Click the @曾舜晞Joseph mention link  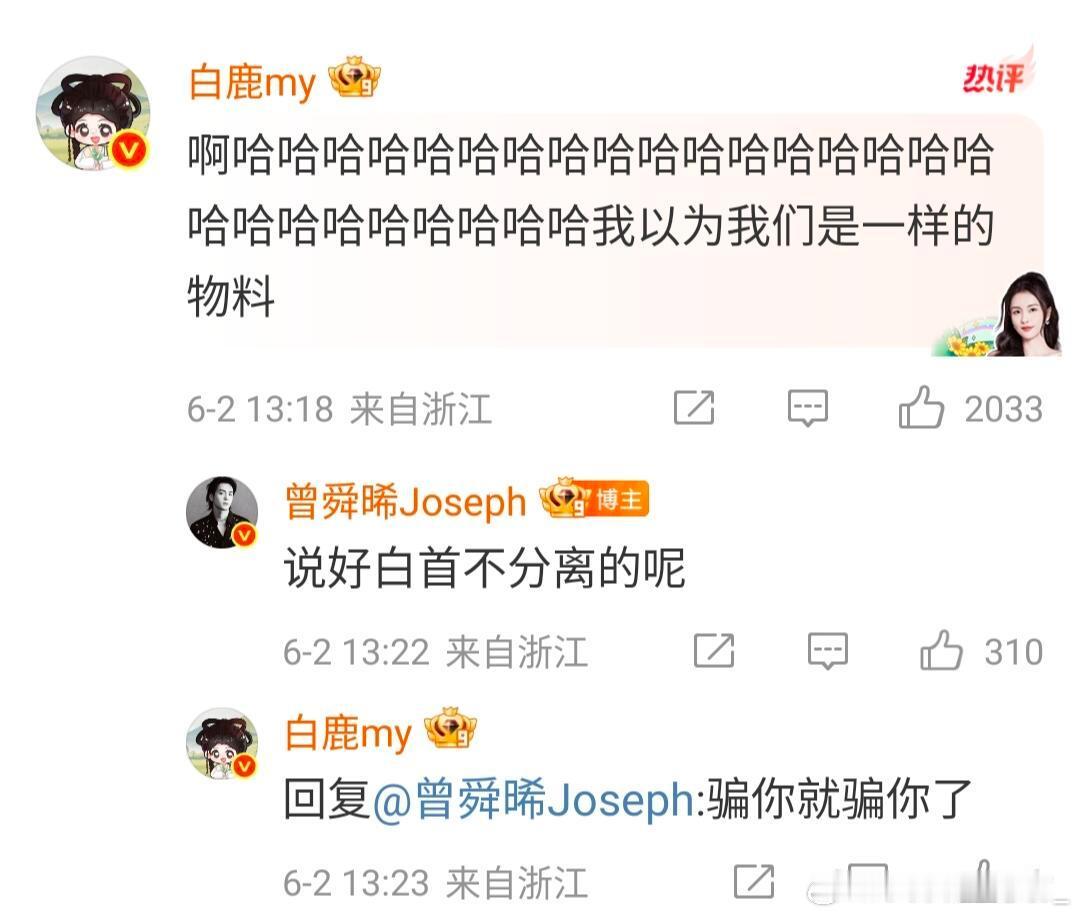(x=534, y=800)
